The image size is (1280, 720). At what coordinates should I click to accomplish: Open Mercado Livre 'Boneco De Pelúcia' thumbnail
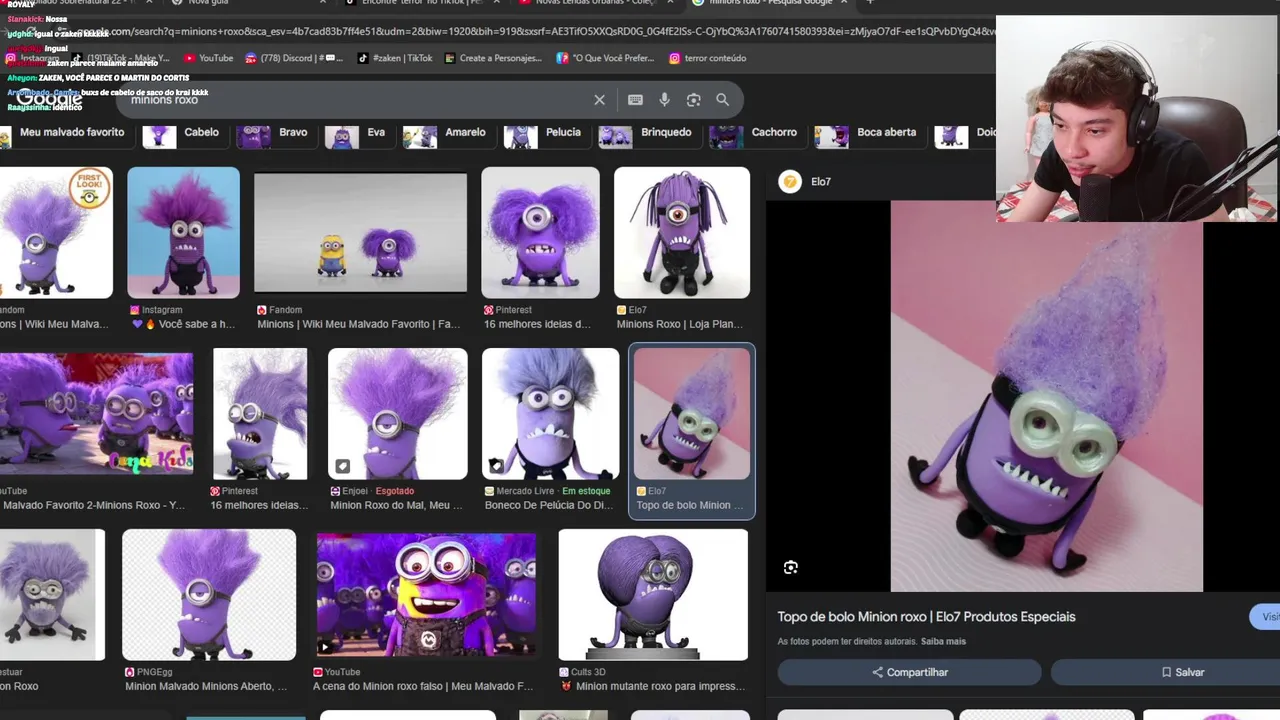click(x=550, y=414)
